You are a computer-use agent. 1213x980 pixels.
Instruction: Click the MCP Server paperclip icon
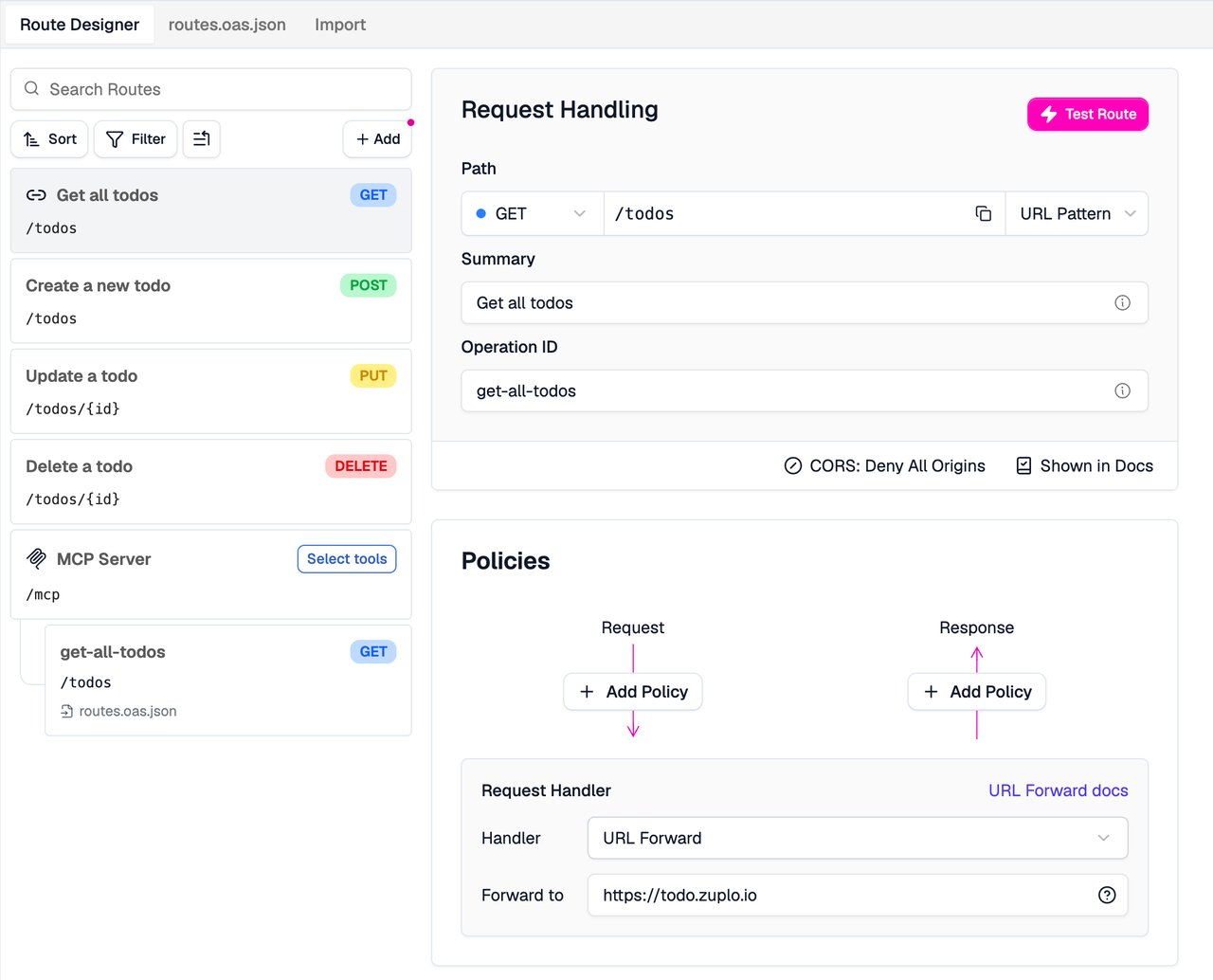36,559
